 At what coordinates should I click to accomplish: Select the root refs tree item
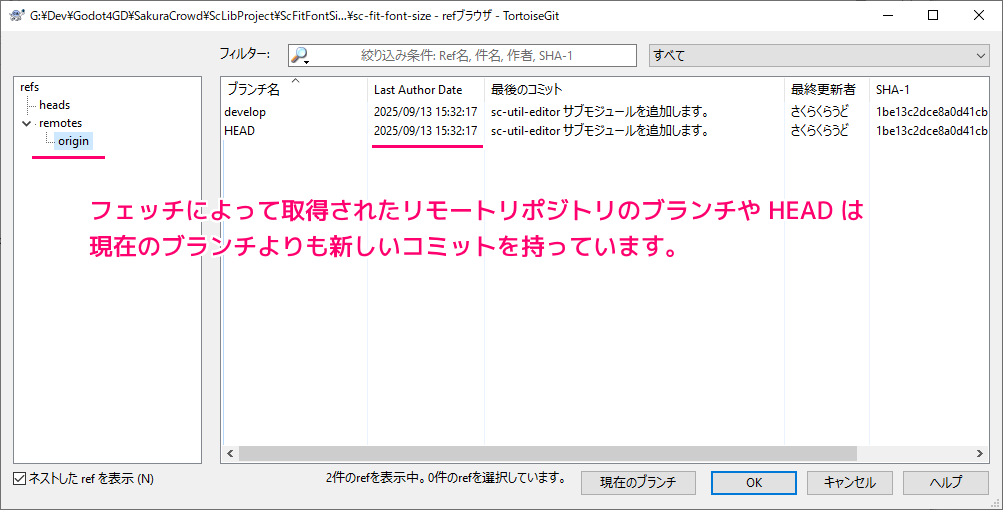click(x=30, y=87)
